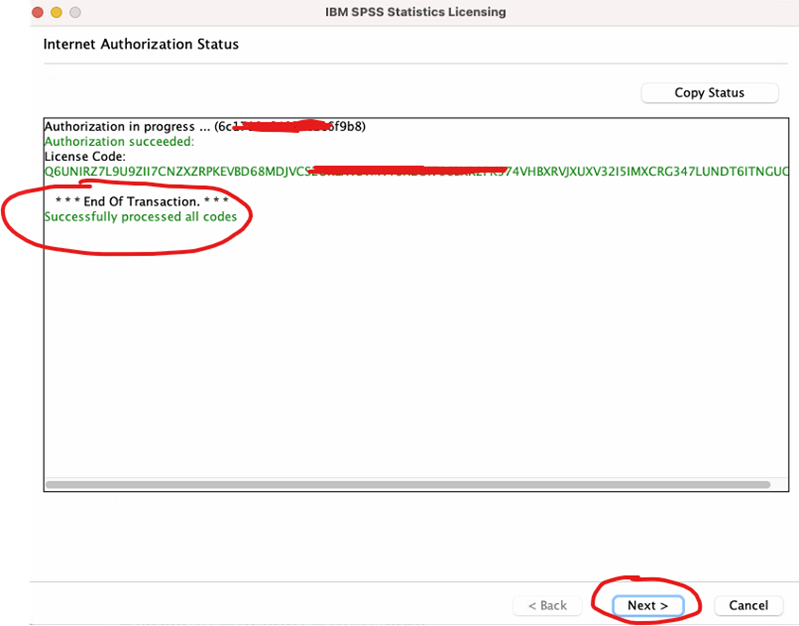The image size is (799, 626).
Task: Click 'End Of Transaction.' line
Action: pyautogui.click(x=142, y=201)
